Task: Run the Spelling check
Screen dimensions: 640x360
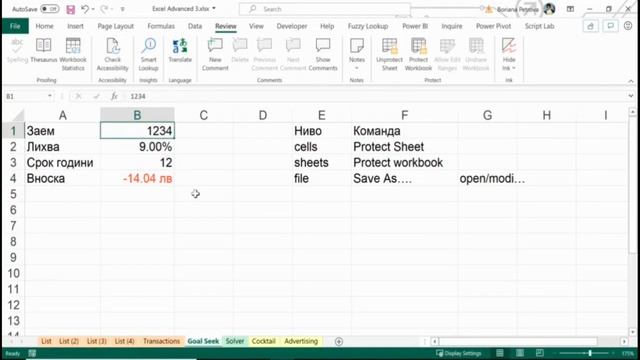Action: click(17, 51)
